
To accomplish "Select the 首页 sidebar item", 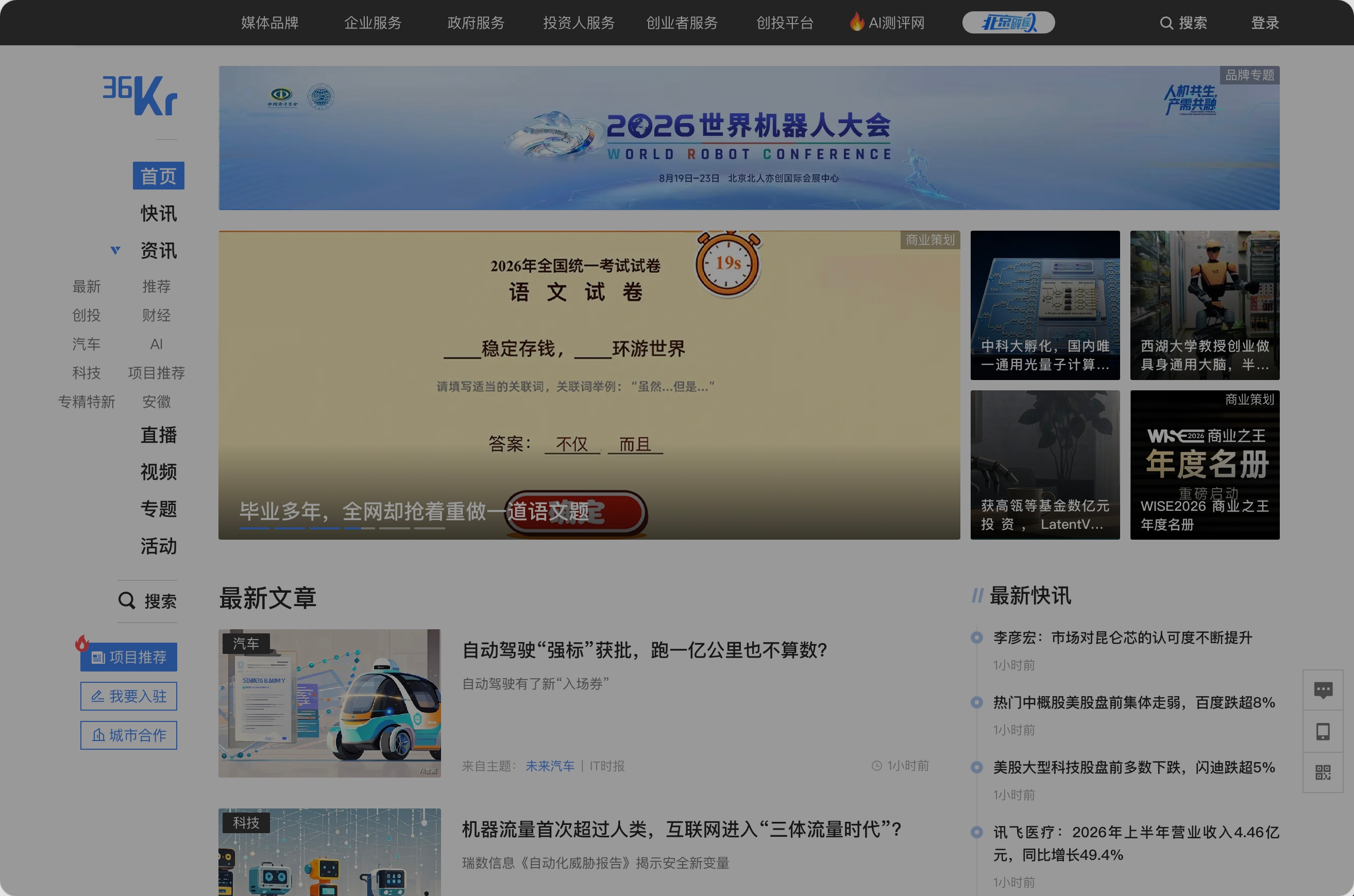I will (158, 176).
